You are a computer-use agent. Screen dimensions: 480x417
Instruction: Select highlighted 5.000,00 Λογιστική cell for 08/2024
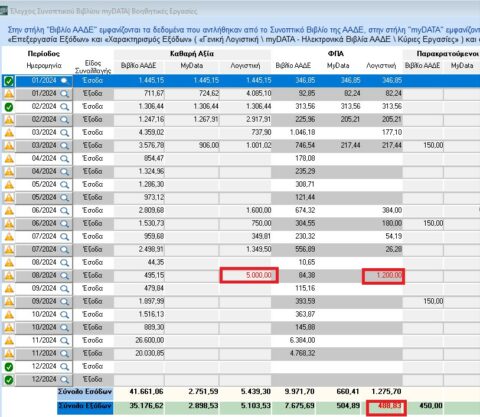[x=249, y=275]
